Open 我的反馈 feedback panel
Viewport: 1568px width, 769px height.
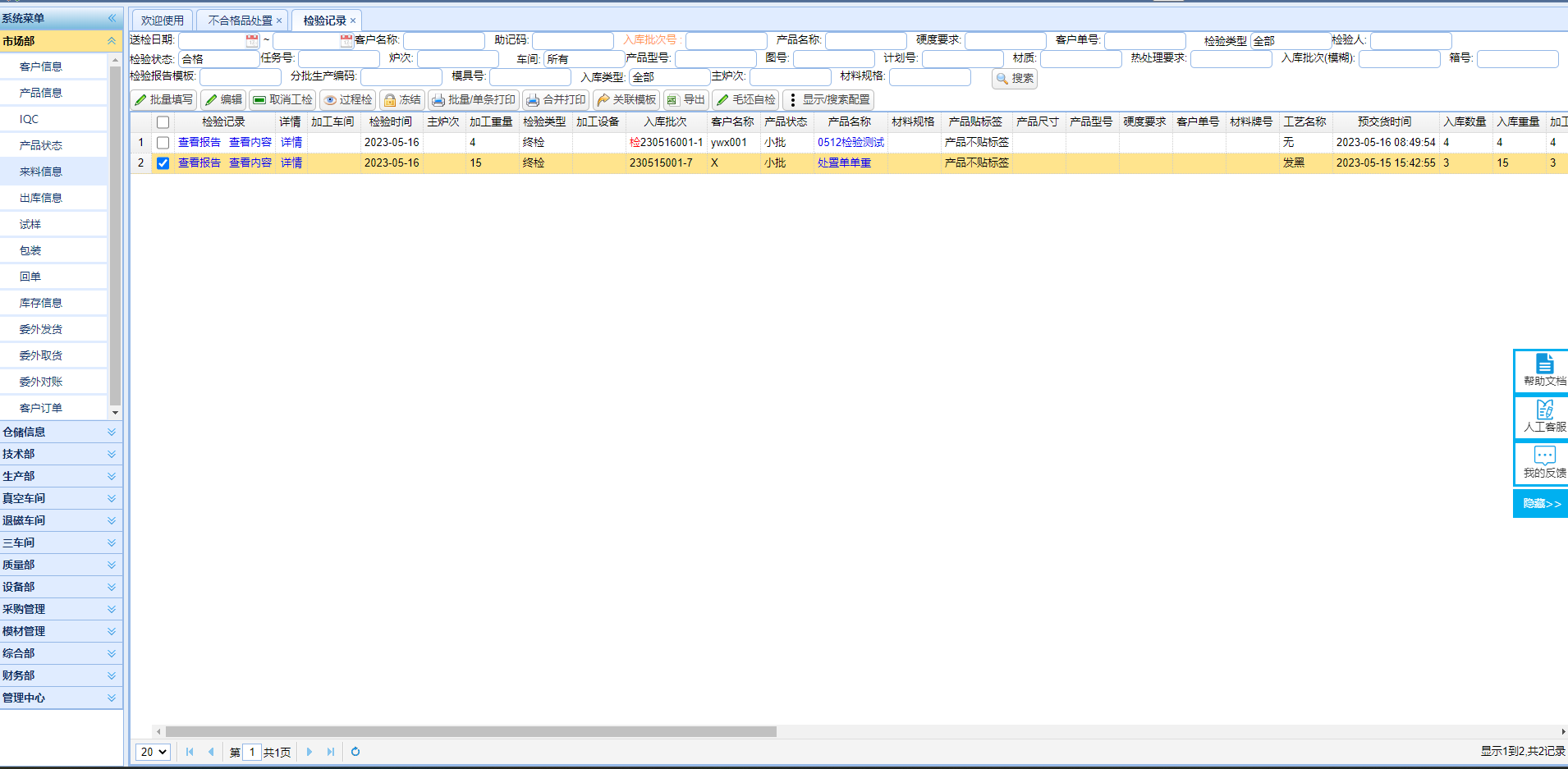tap(1543, 462)
